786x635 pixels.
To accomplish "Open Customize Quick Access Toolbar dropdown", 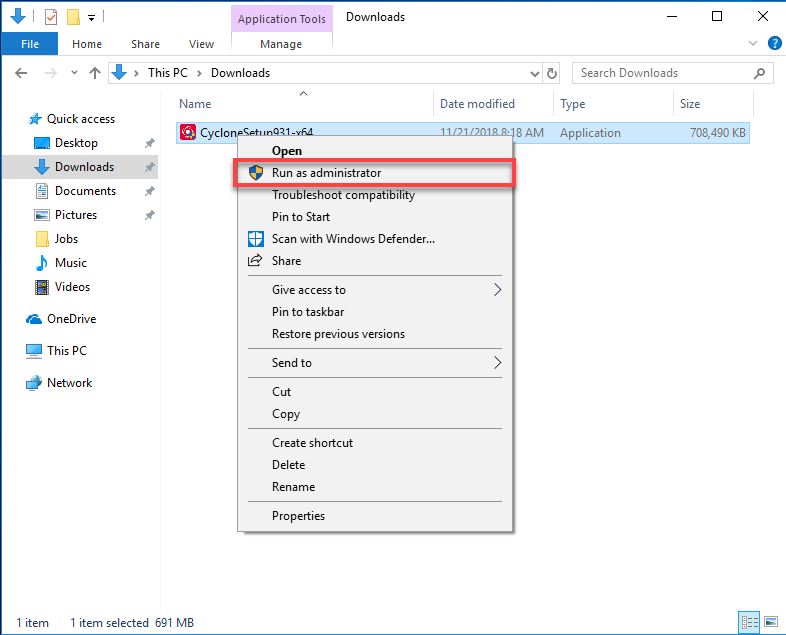I will pos(91,17).
